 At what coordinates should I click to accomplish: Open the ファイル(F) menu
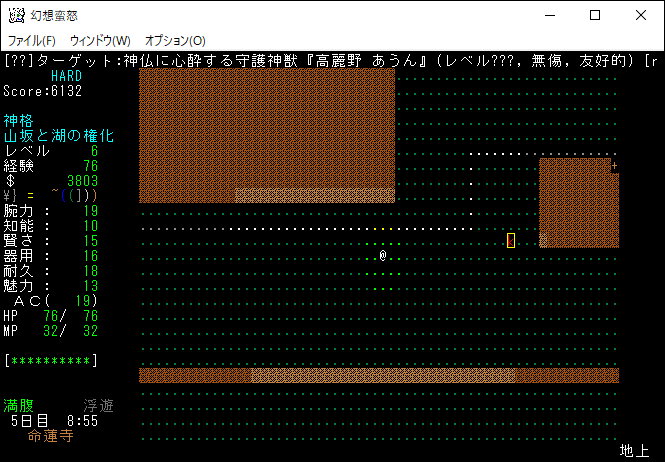[32, 41]
